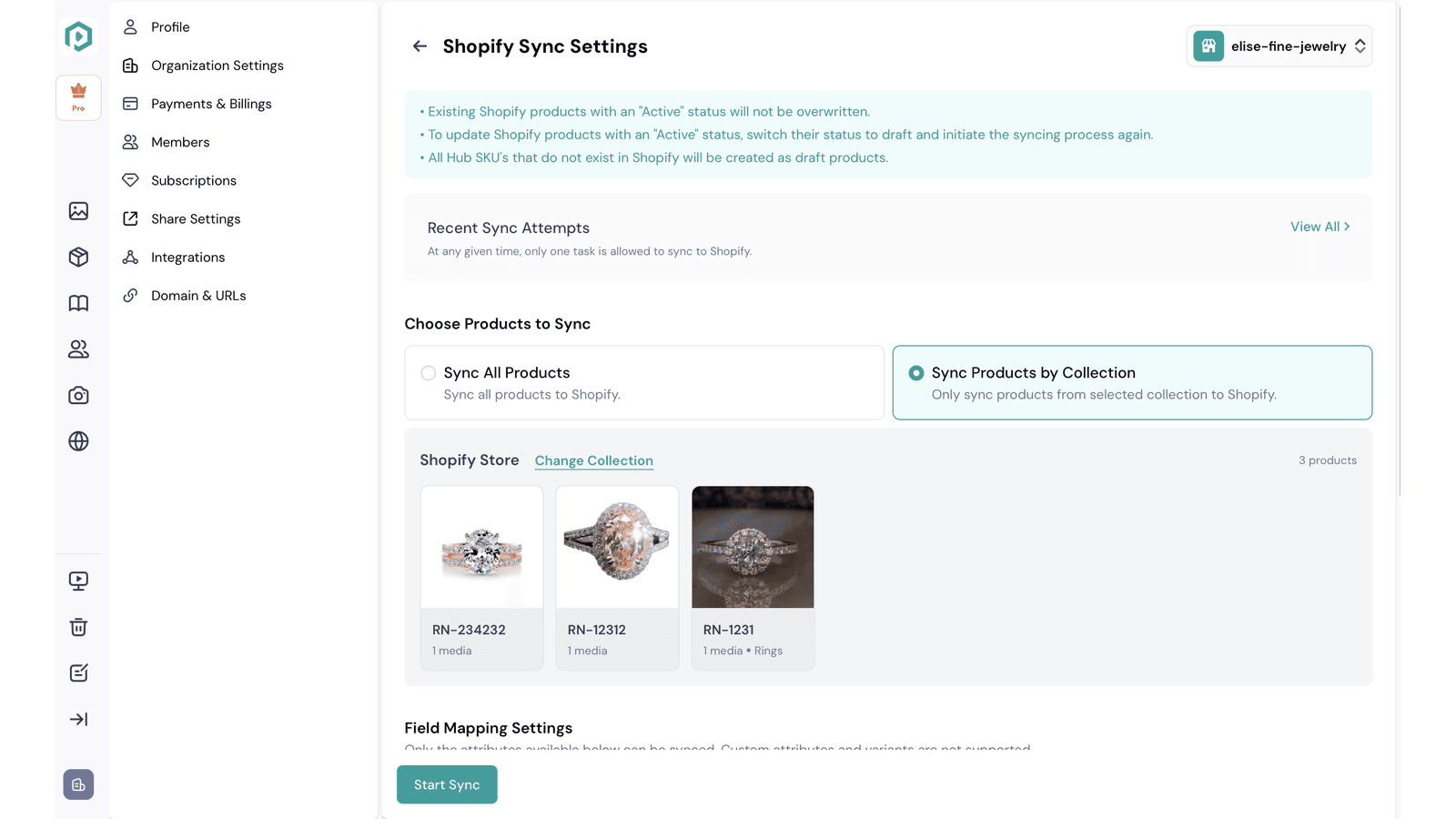Go to Payments & Billings
This screenshot has height=819, width=1456.
(210, 104)
